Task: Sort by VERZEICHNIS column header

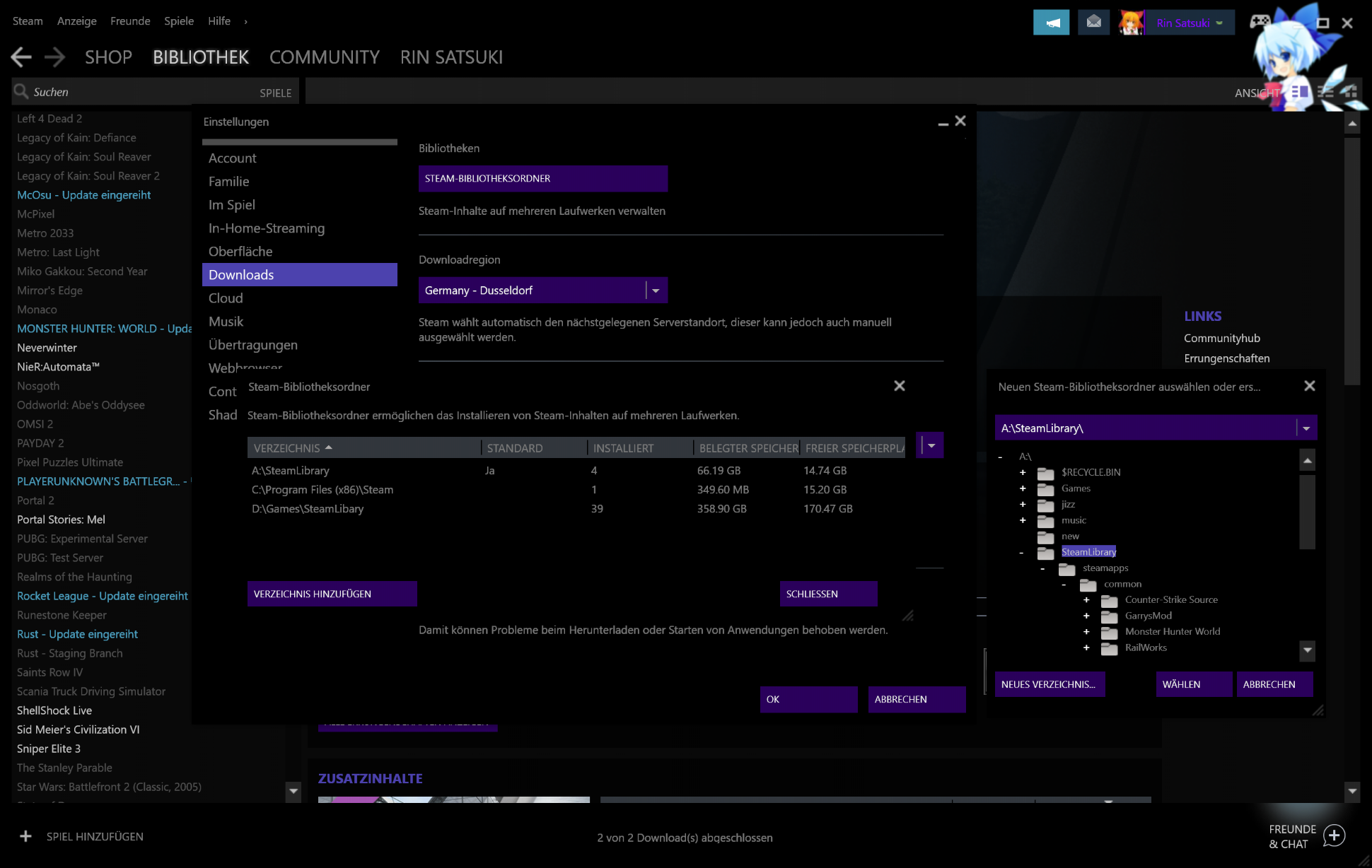Action: [x=364, y=448]
